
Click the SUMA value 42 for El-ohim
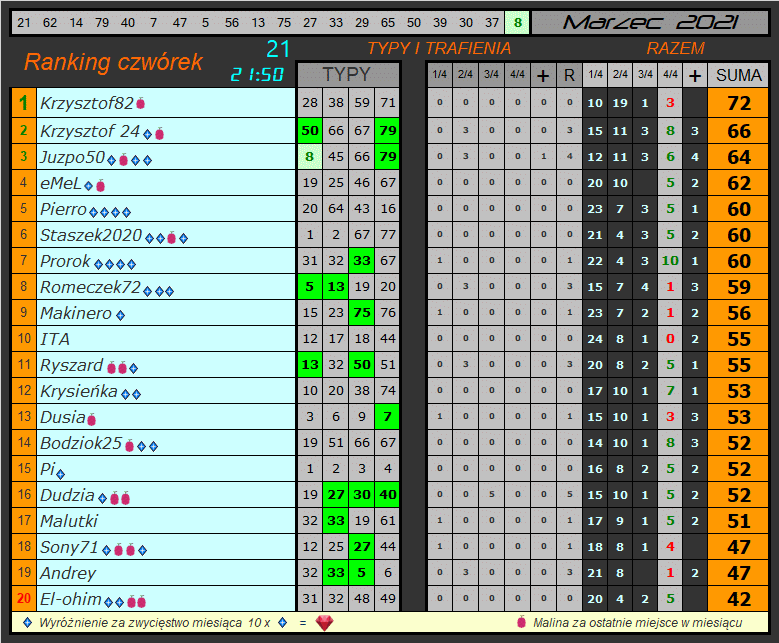(x=738, y=599)
